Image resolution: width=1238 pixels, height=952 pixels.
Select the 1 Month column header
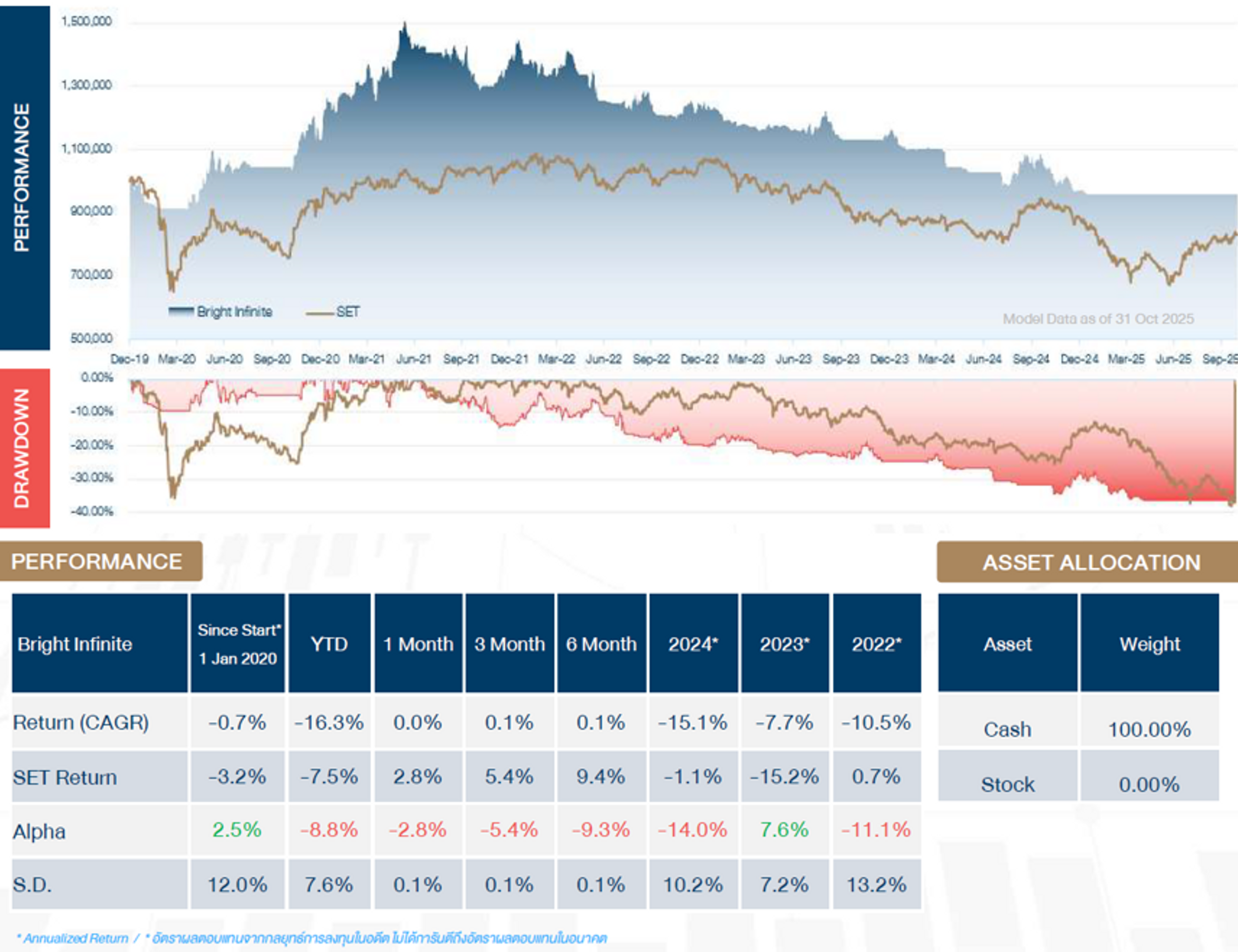point(419,645)
